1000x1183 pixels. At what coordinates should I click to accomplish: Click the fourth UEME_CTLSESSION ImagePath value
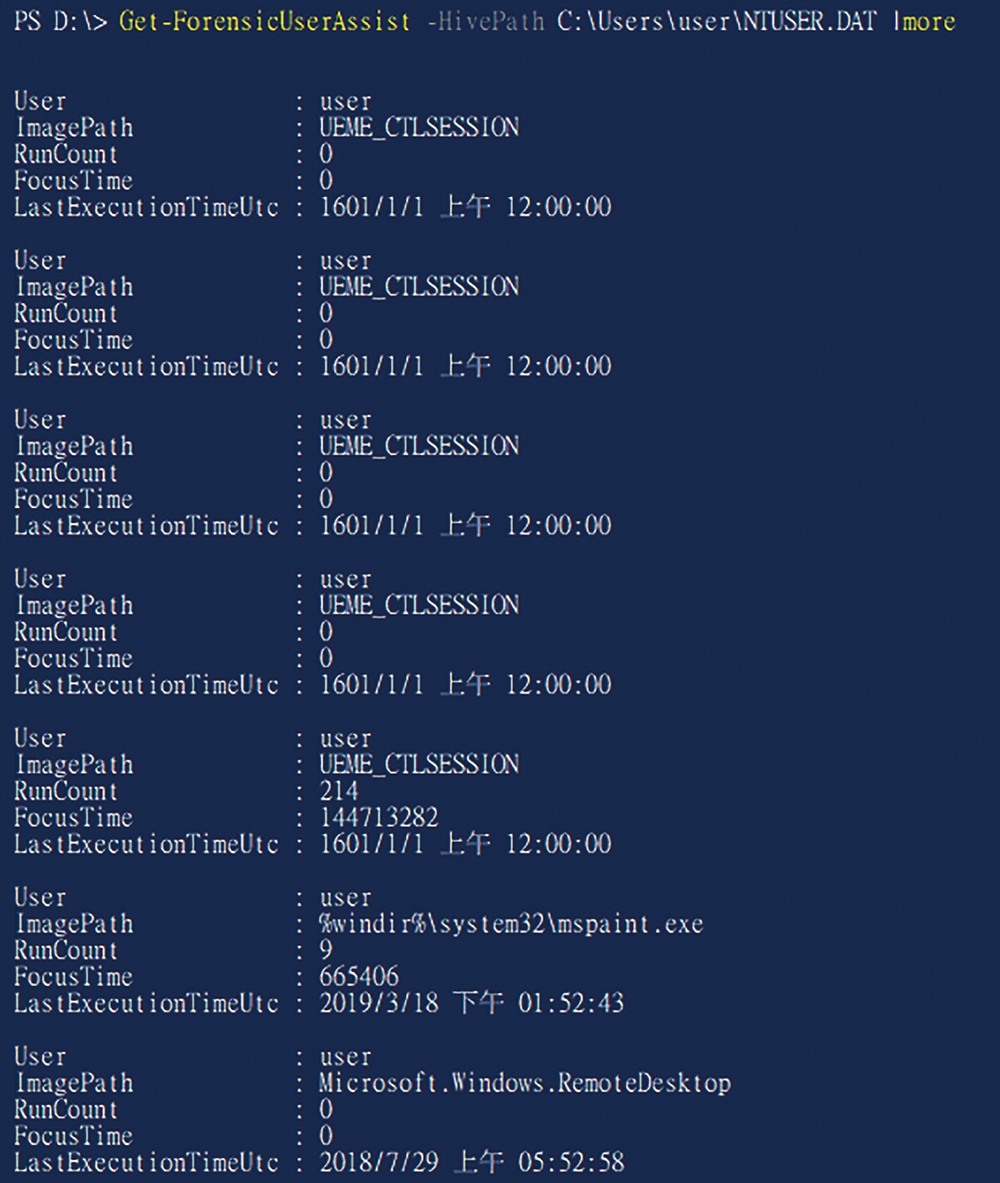tap(419, 604)
